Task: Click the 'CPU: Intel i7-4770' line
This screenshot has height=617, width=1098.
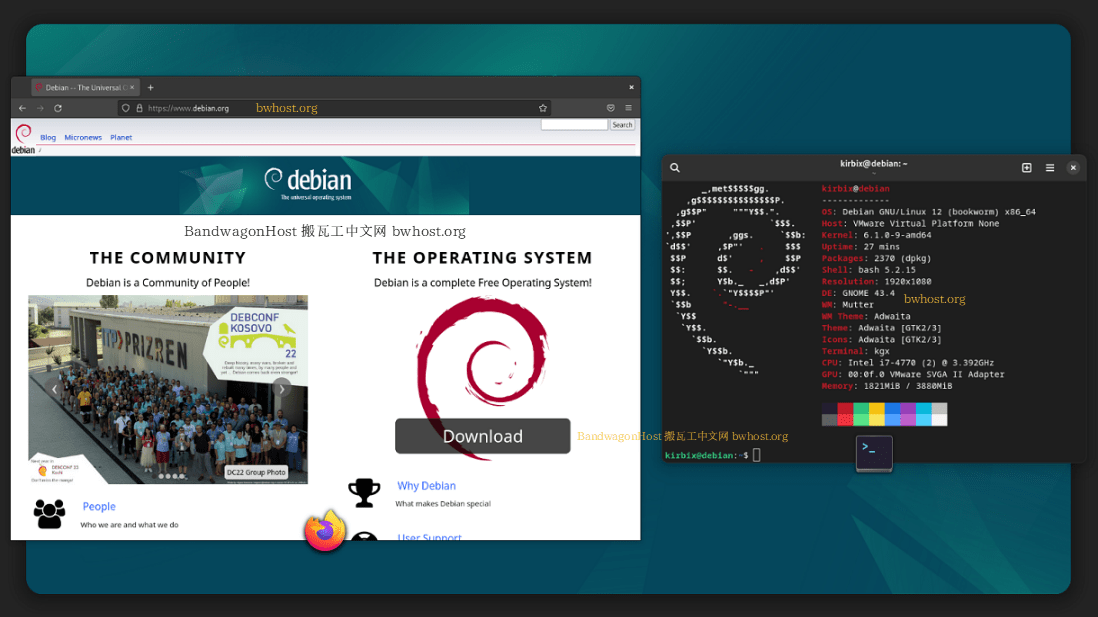Action: (x=908, y=363)
